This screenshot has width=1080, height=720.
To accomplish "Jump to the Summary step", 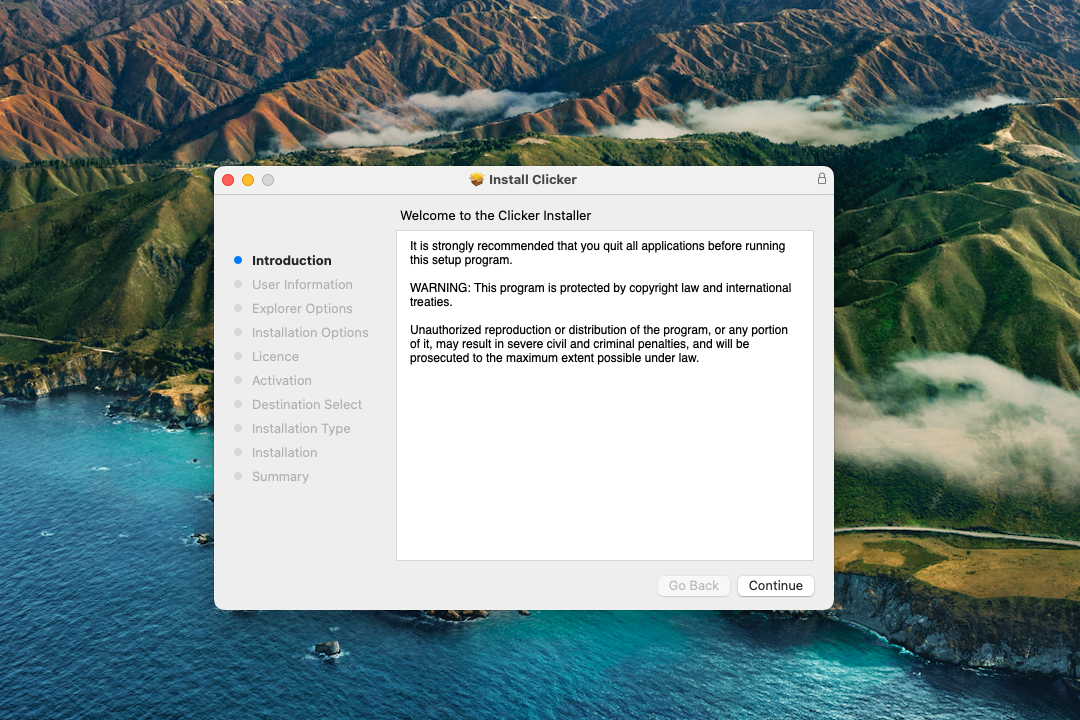I will (280, 477).
